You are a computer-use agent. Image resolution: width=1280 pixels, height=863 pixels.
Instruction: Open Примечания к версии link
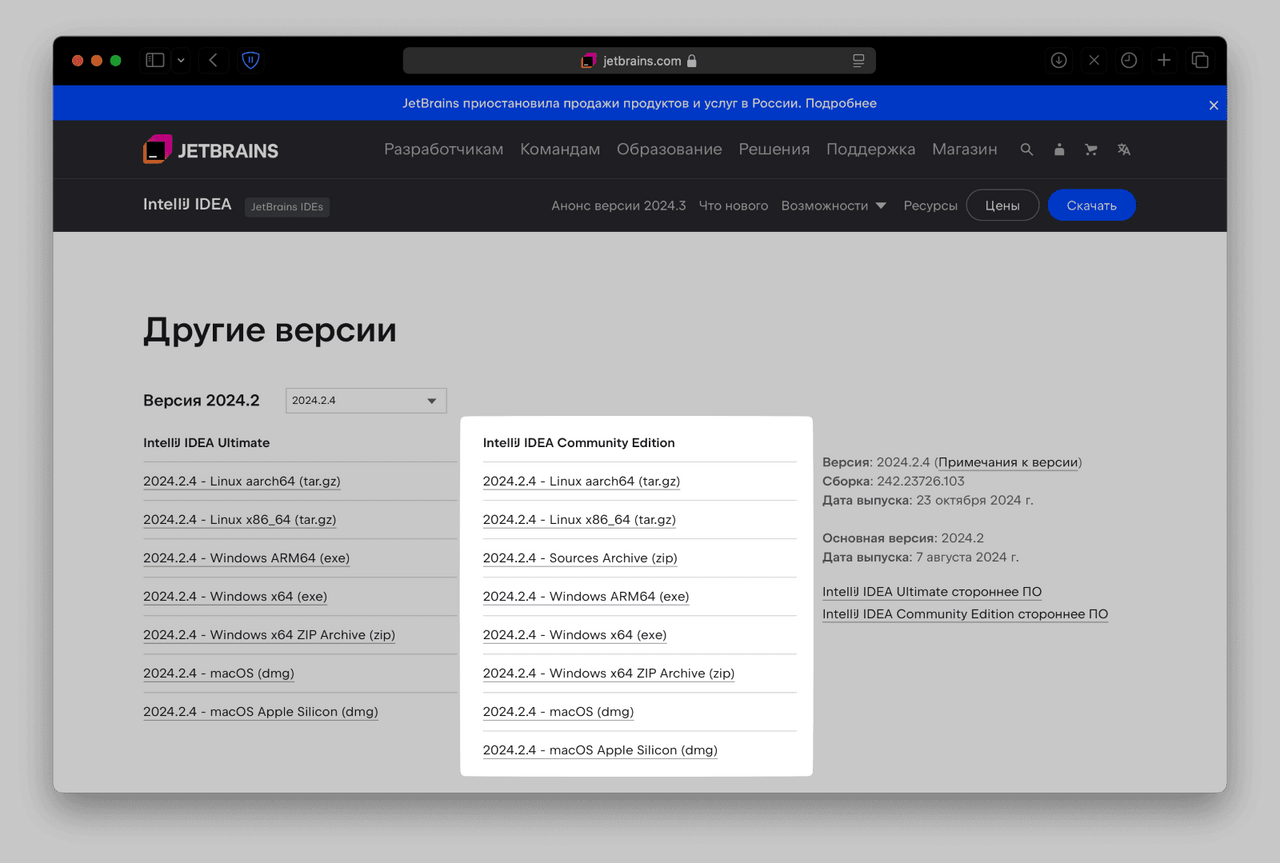point(1008,462)
